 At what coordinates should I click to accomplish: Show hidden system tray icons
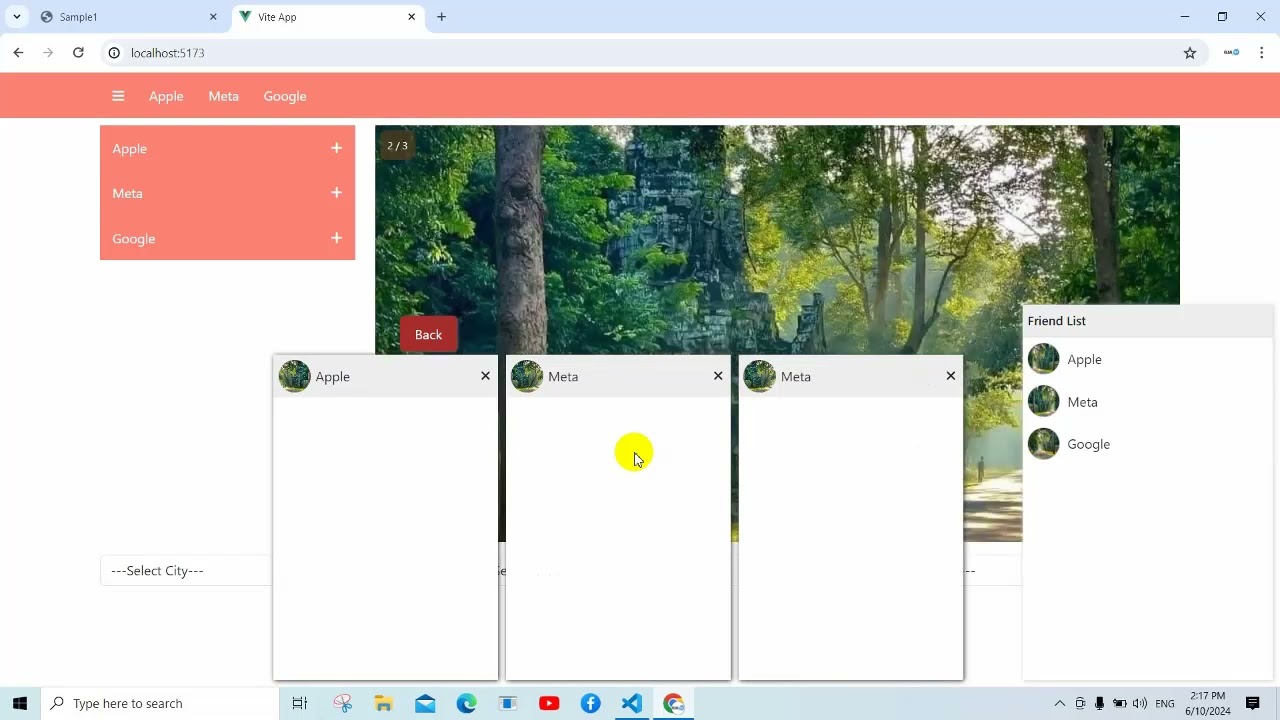(1060, 704)
